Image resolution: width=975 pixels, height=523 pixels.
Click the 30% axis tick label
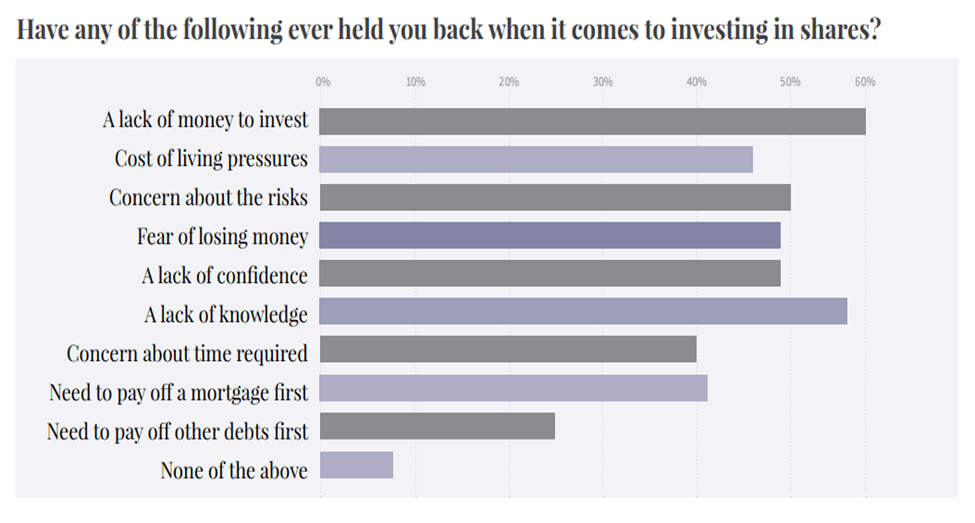pyautogui.click(x=602, y=82)
